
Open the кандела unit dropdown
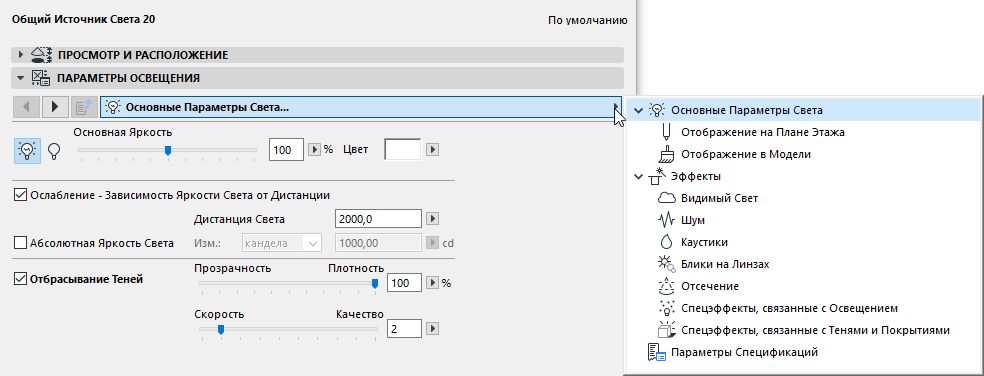281,243
